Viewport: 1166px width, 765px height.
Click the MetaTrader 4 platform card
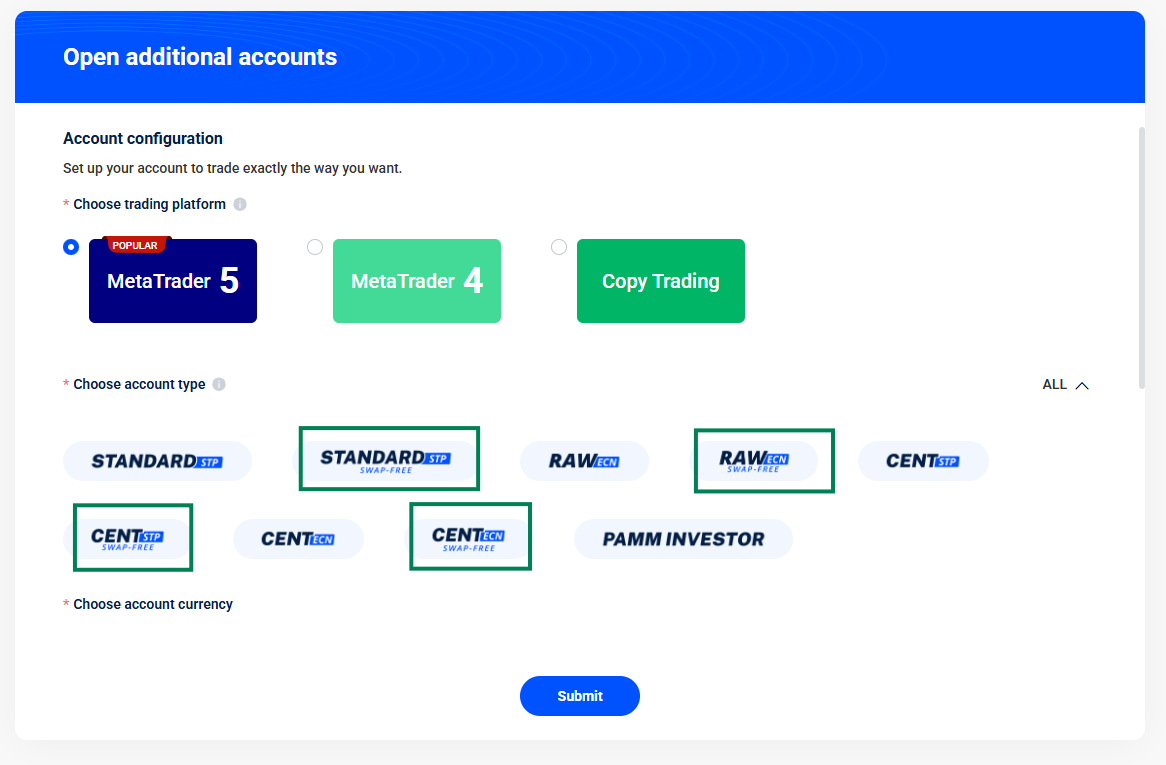(417, 281)
